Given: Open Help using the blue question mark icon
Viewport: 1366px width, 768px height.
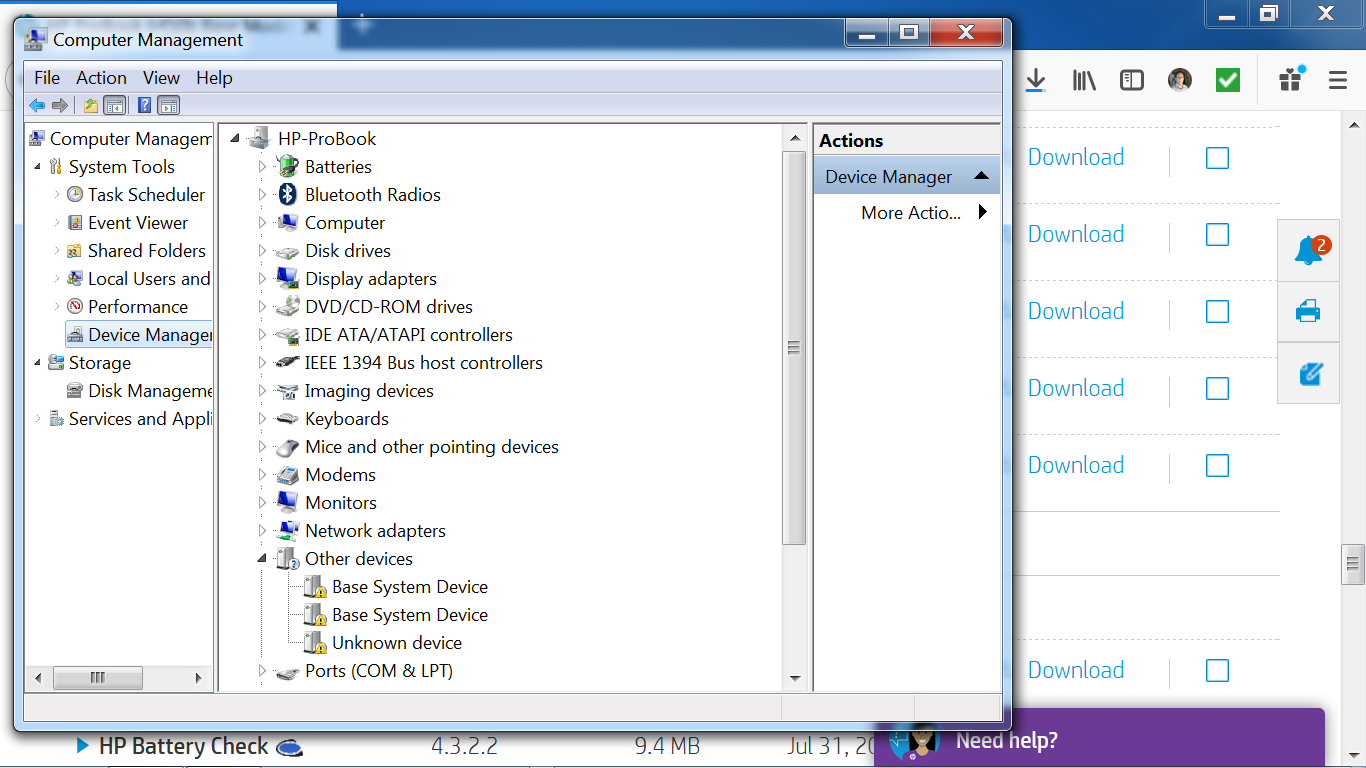Looking at the screenshot, I should tap(143, 105).
